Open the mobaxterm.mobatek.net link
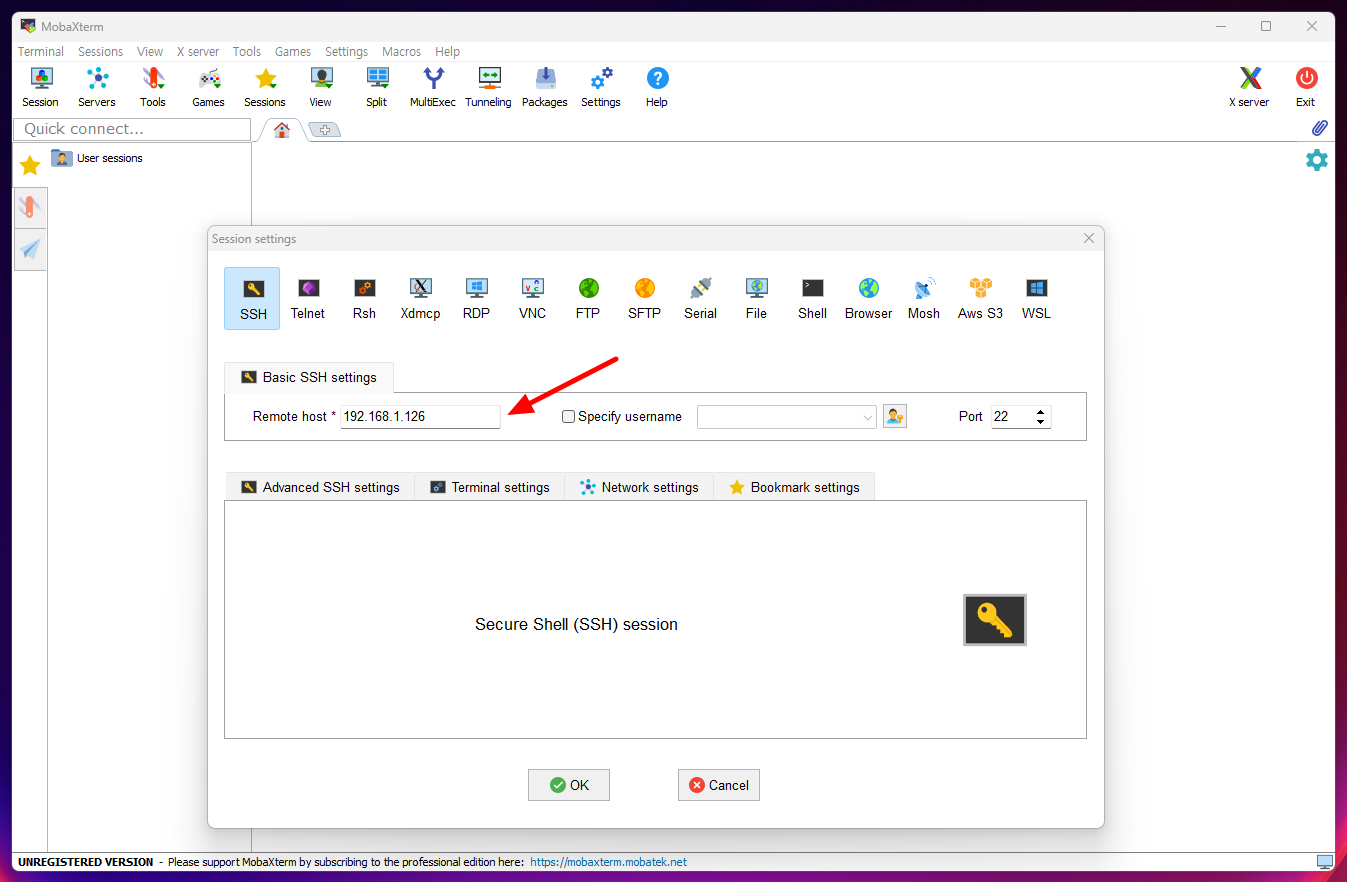This screenshot has width=1347, height=882. (608, 862)
